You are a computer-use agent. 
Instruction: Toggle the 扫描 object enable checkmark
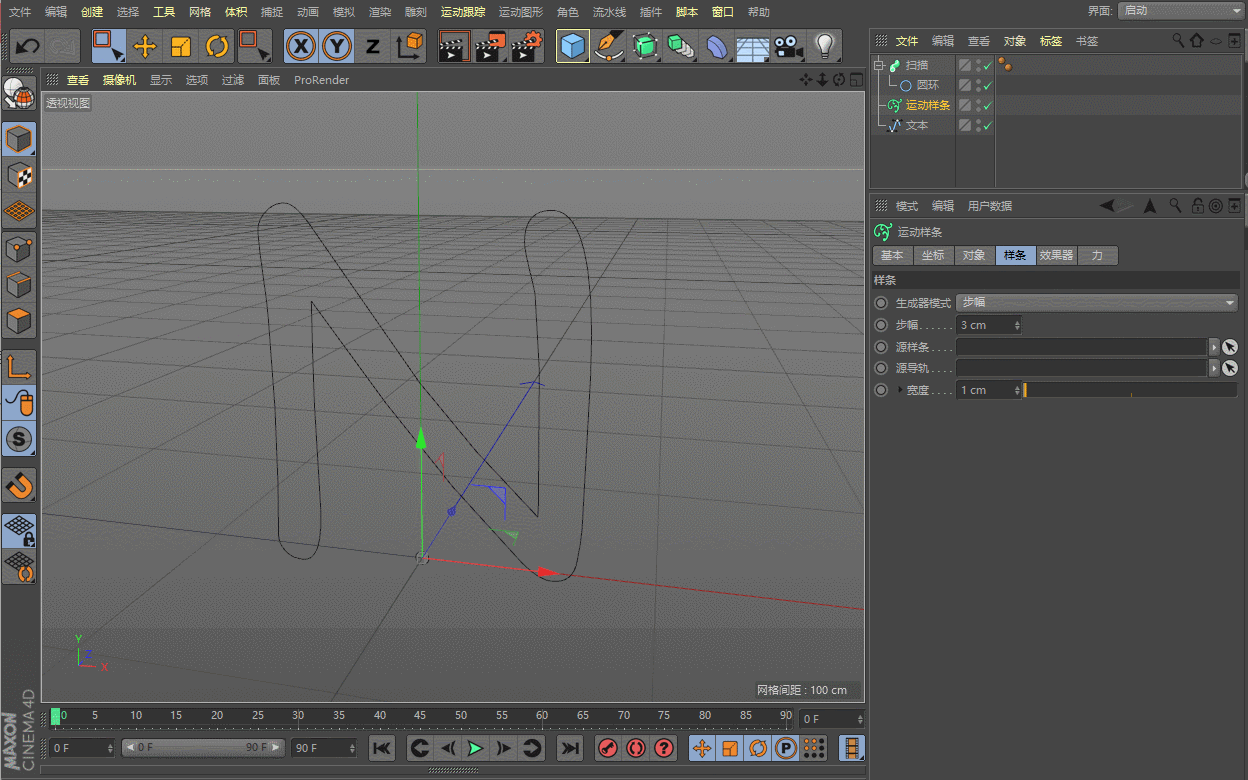coord(988,66)
